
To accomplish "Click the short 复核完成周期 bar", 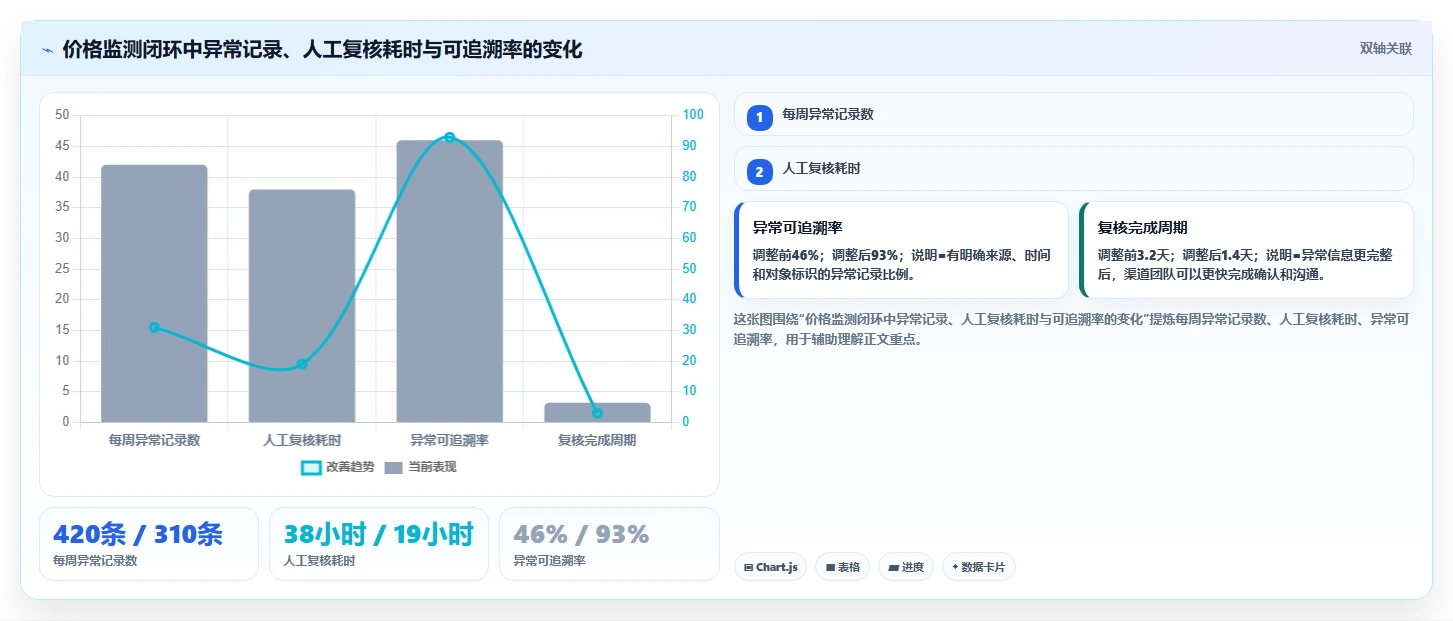I will (x=597, y=412).
